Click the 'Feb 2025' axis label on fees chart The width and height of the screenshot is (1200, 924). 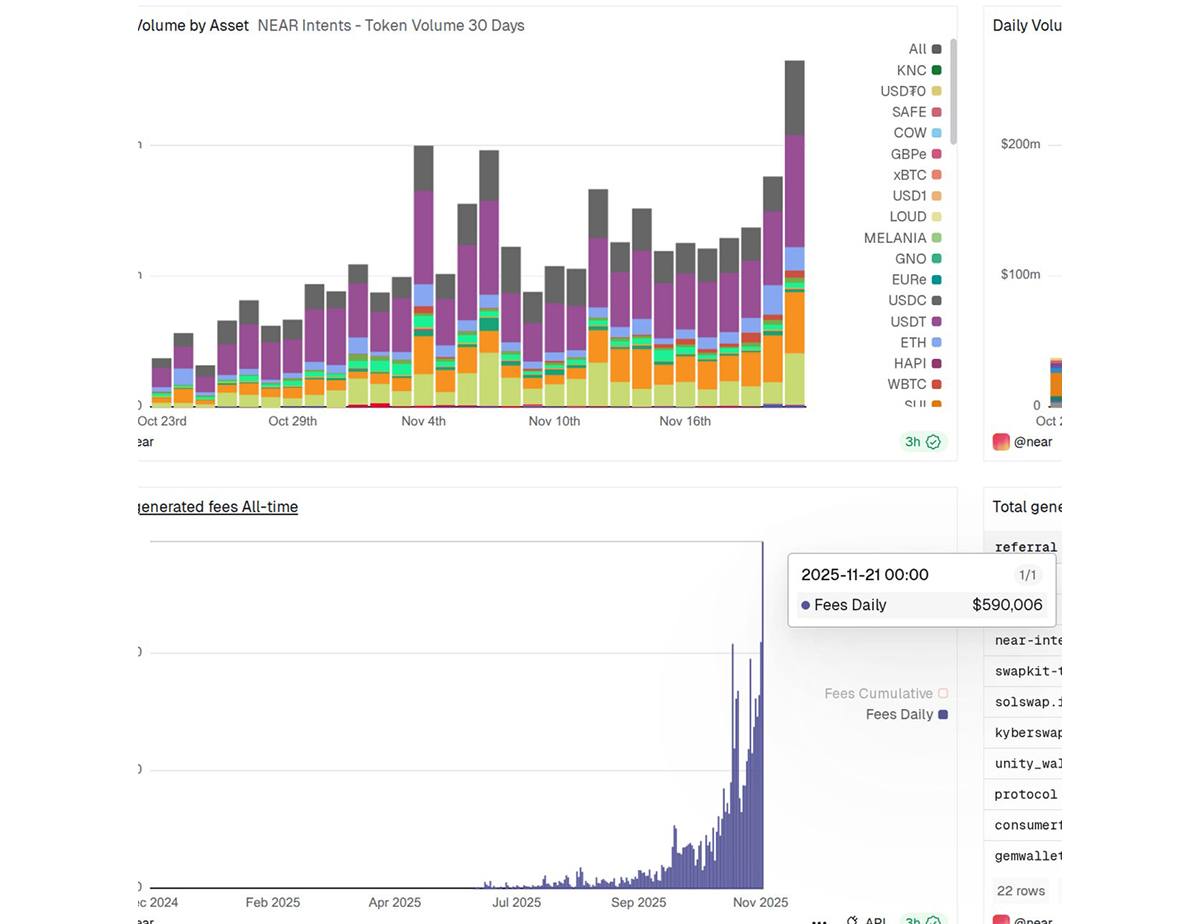272,902
